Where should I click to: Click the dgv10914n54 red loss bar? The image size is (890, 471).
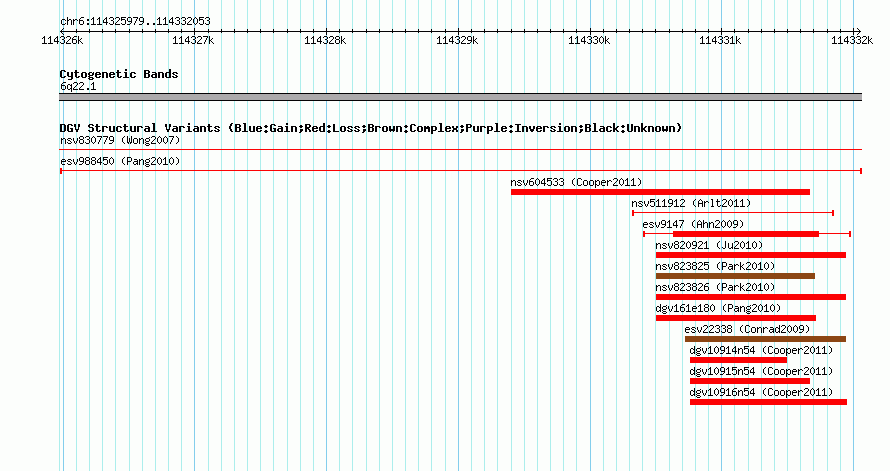coord(738,360)
